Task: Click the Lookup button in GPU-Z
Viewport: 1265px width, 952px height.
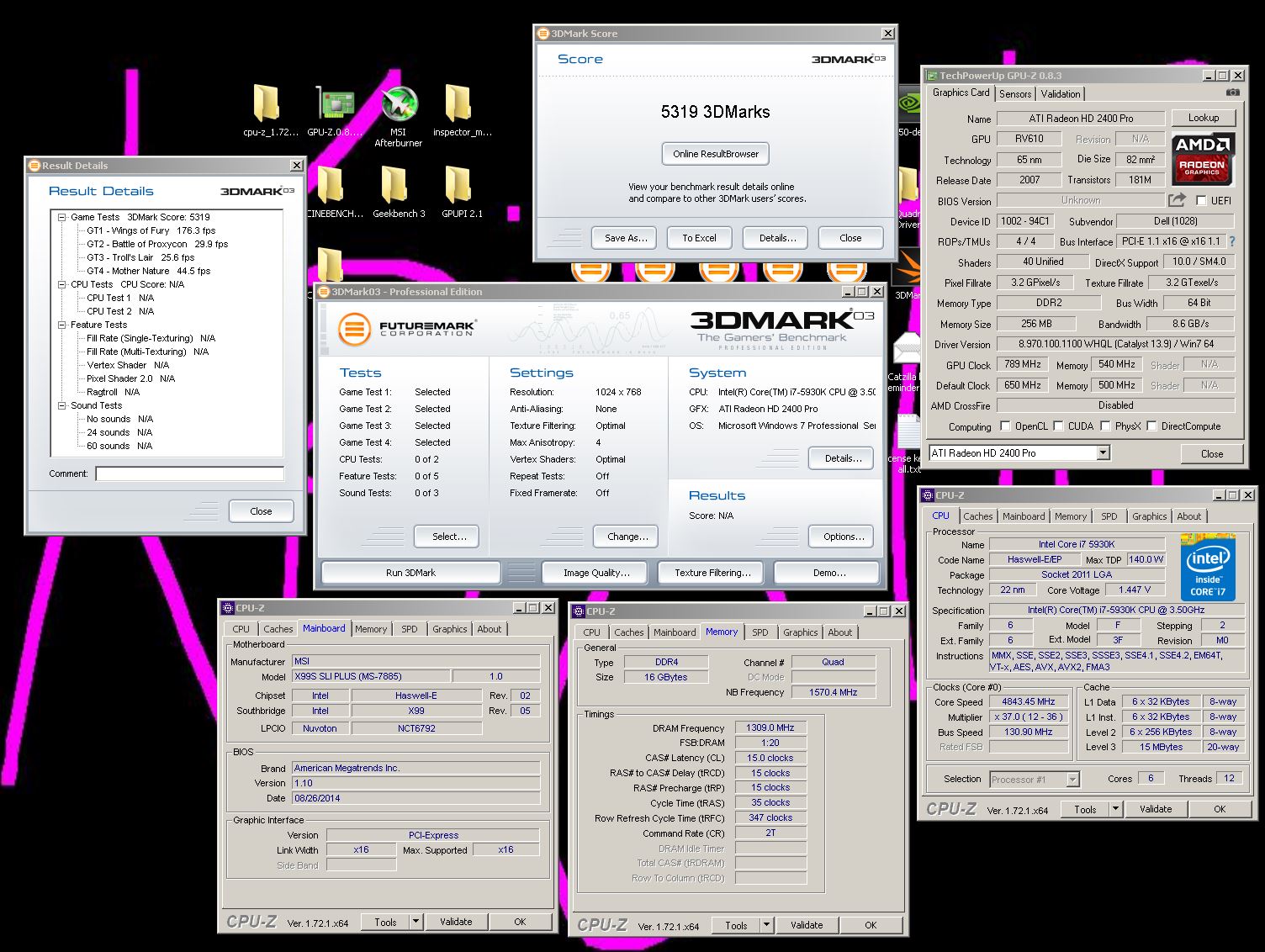Action: coord(1204,118)
